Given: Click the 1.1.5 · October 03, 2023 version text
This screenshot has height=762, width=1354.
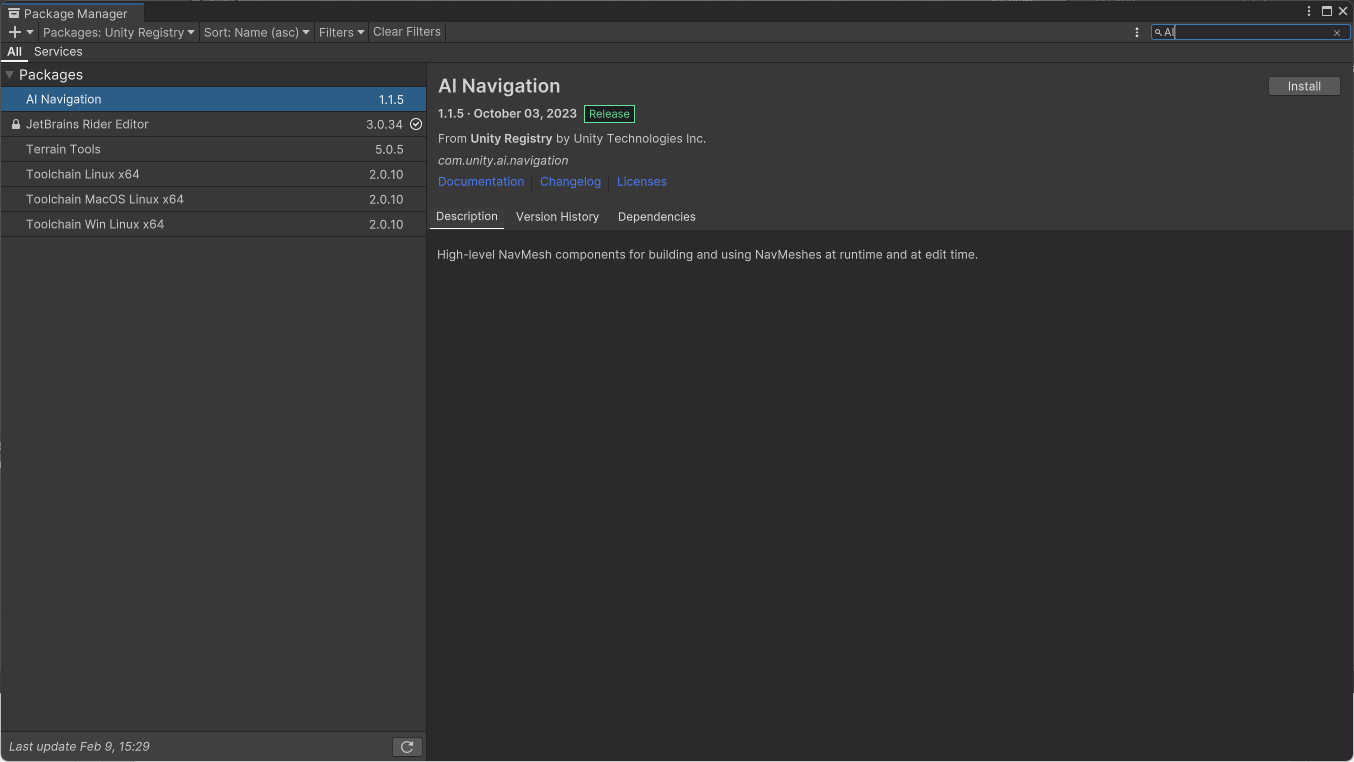Looking at the screenshot, I should click(x=507, y=114).
